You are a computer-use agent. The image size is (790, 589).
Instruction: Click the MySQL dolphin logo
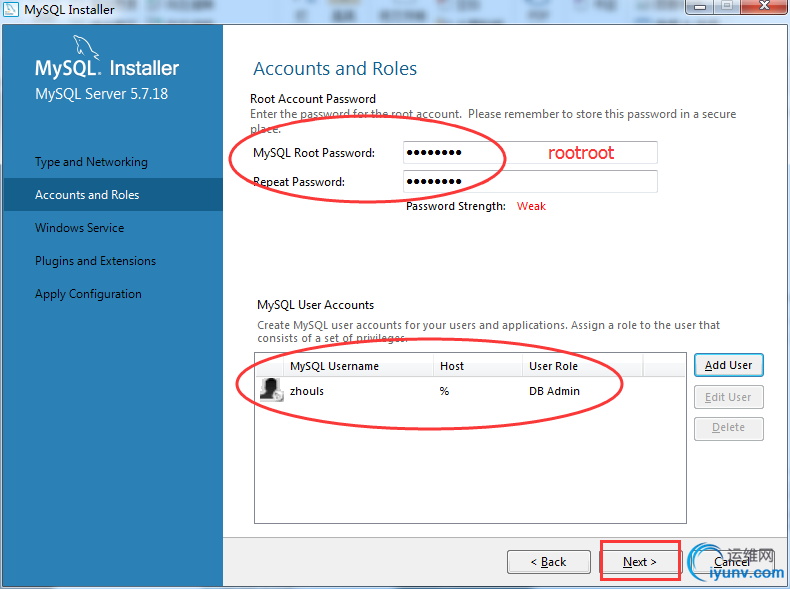point(86,47)
